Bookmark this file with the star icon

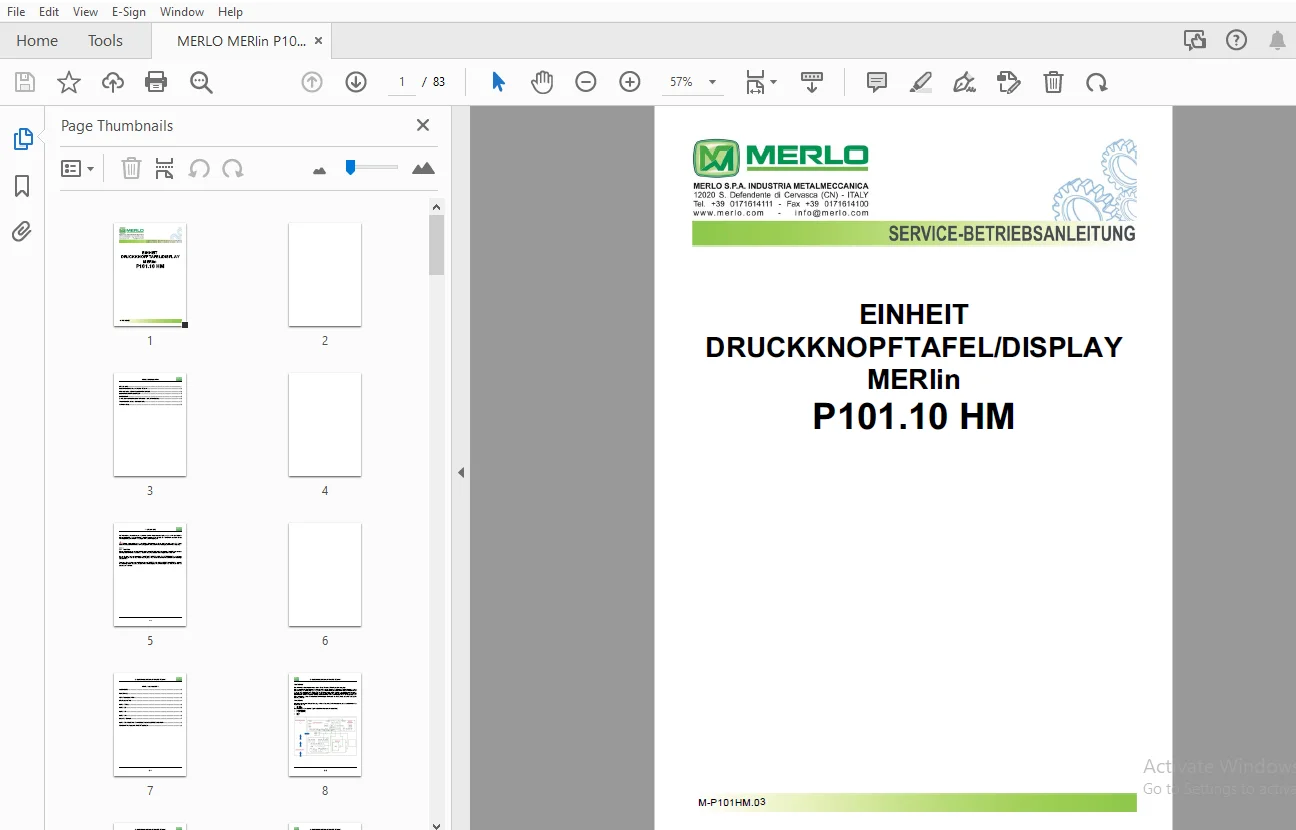69,82
